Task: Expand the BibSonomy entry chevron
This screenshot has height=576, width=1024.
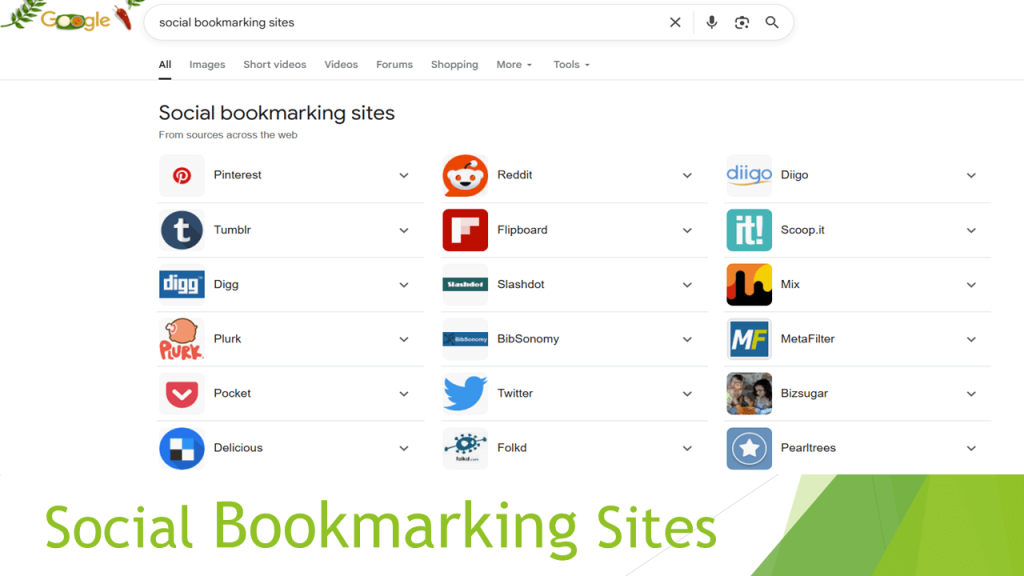Action: coord(687,340)
